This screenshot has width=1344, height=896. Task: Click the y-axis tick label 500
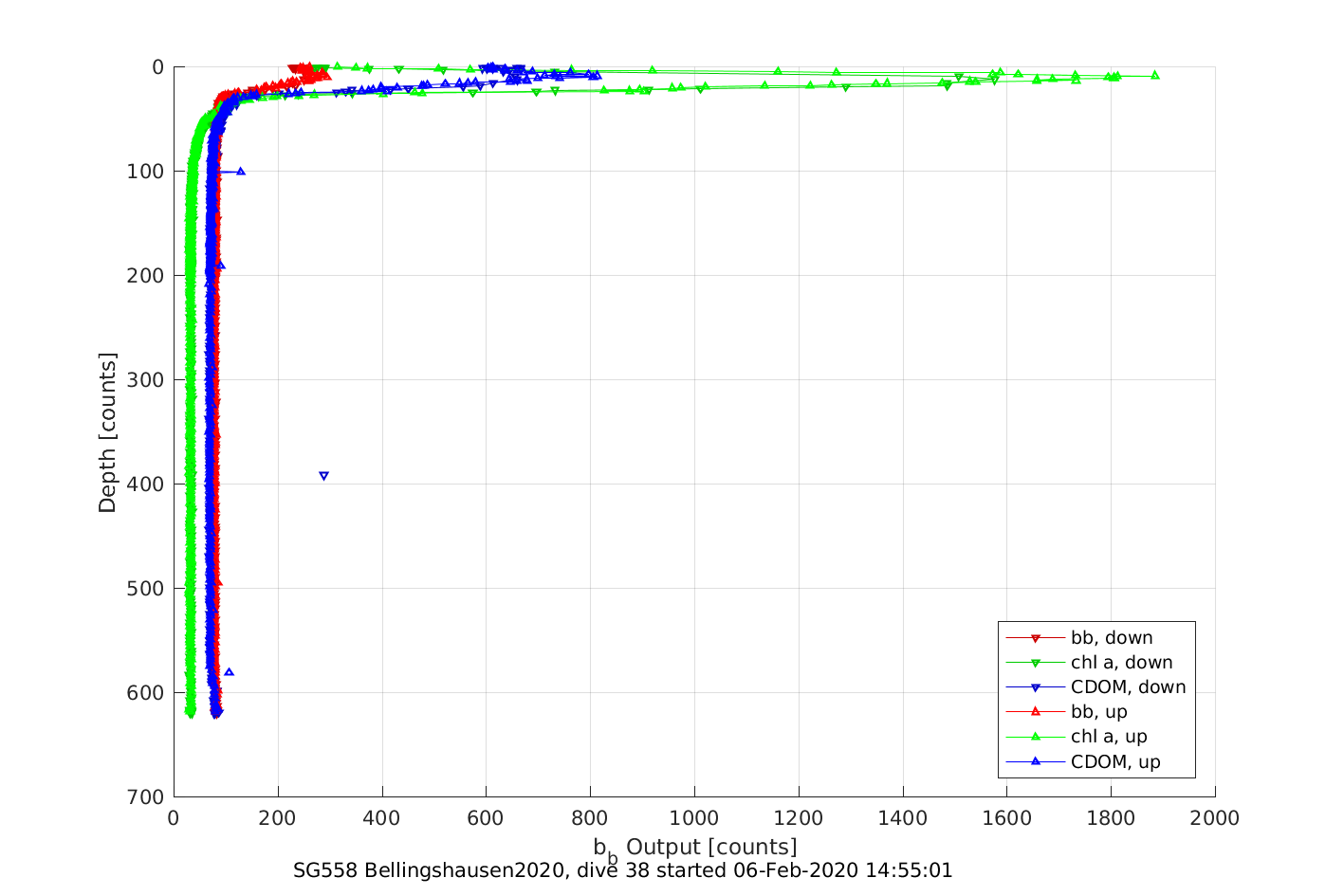click(146, 589)
